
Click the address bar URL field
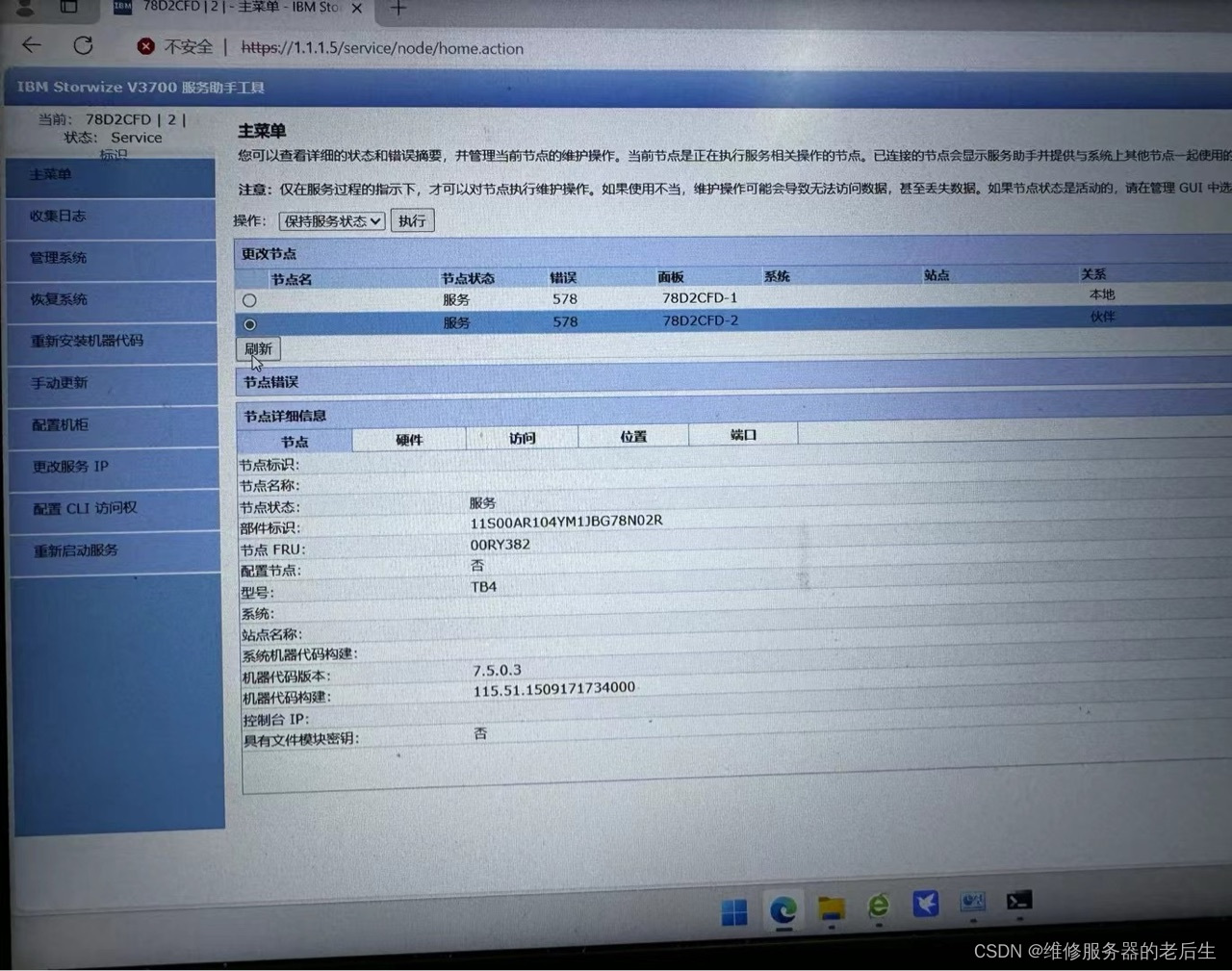[382, 48]
